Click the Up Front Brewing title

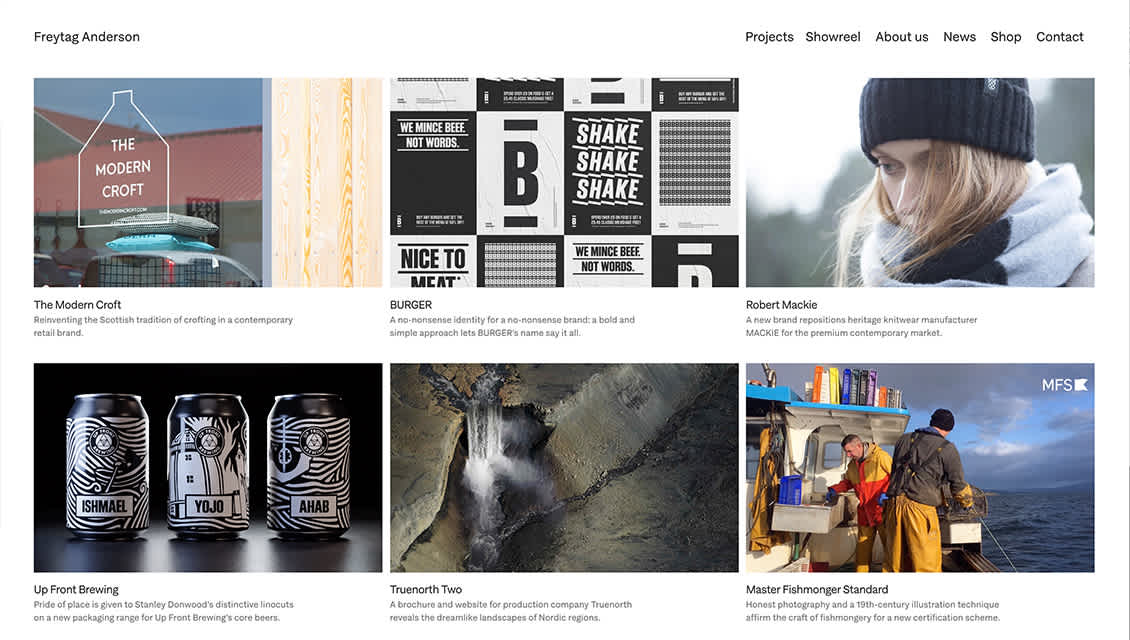(x=76, y=590)
